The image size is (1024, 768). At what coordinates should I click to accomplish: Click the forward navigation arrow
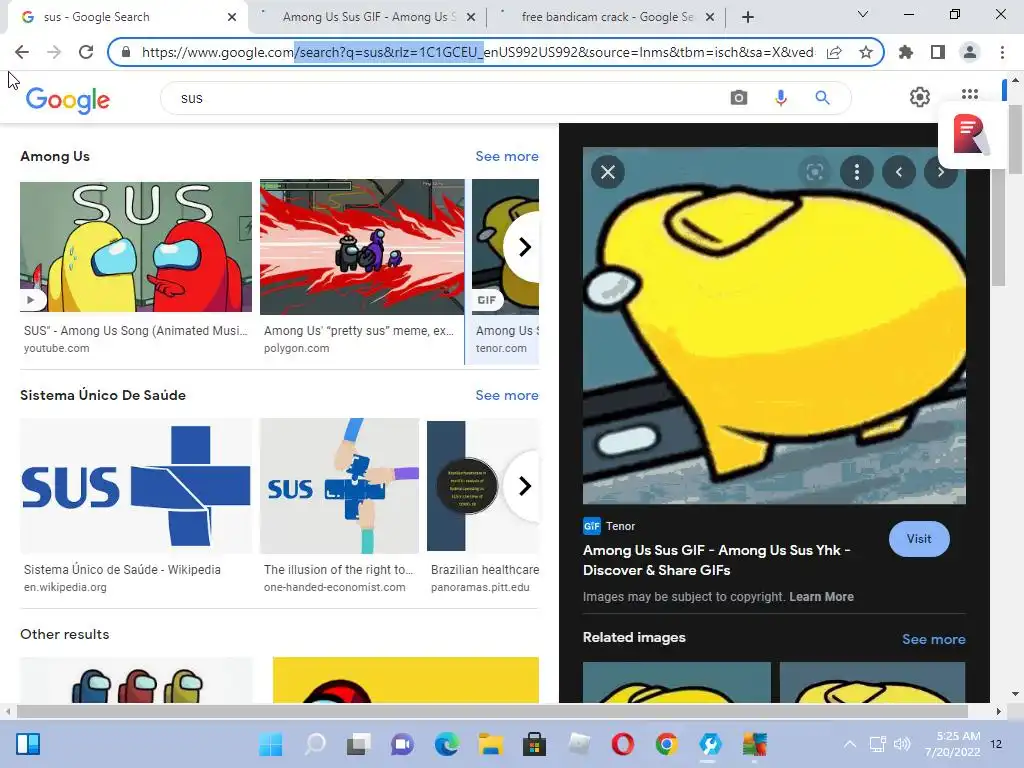coord(54,52)
